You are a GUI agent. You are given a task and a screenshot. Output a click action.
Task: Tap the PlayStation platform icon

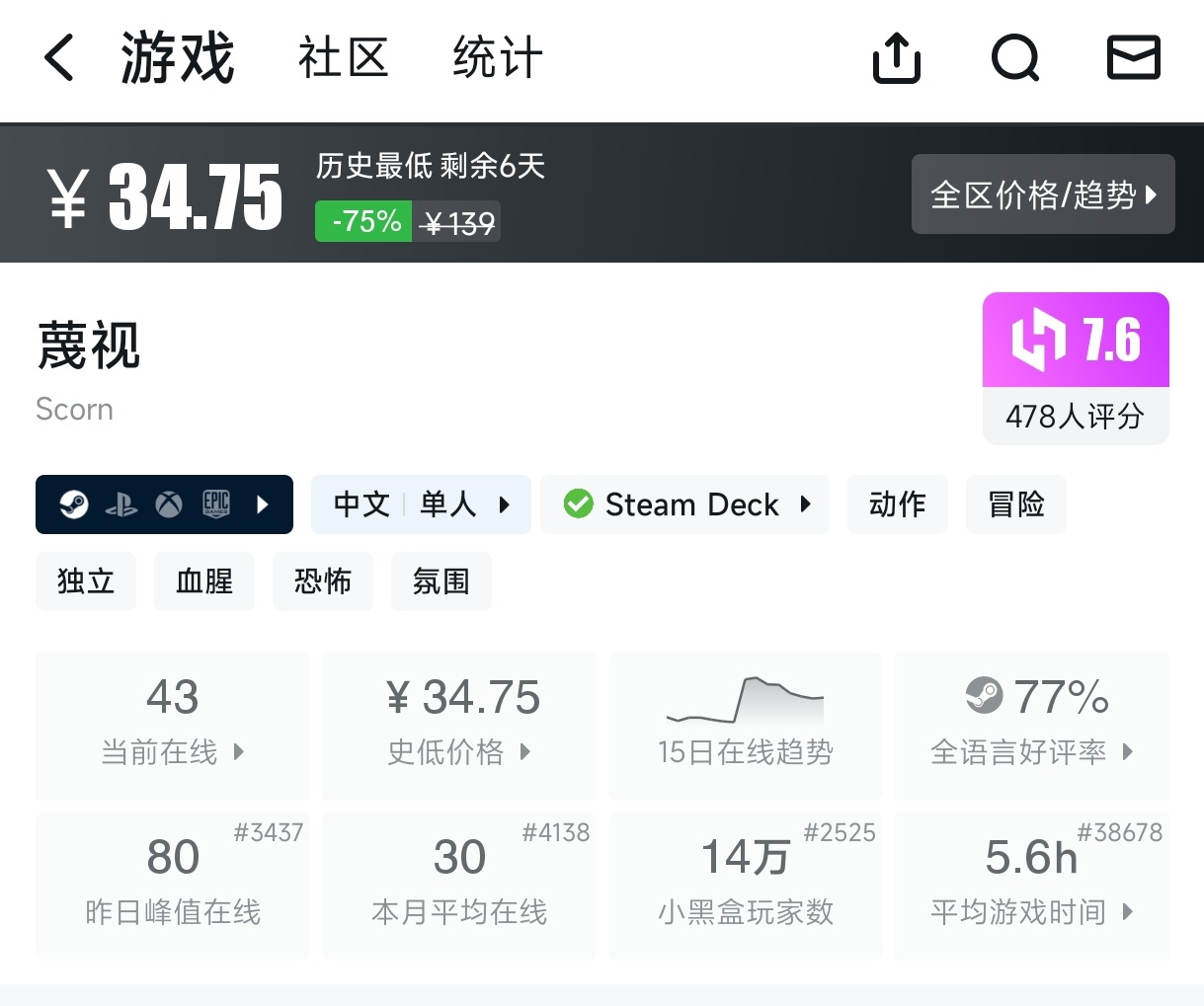click(x=121, y=504)
